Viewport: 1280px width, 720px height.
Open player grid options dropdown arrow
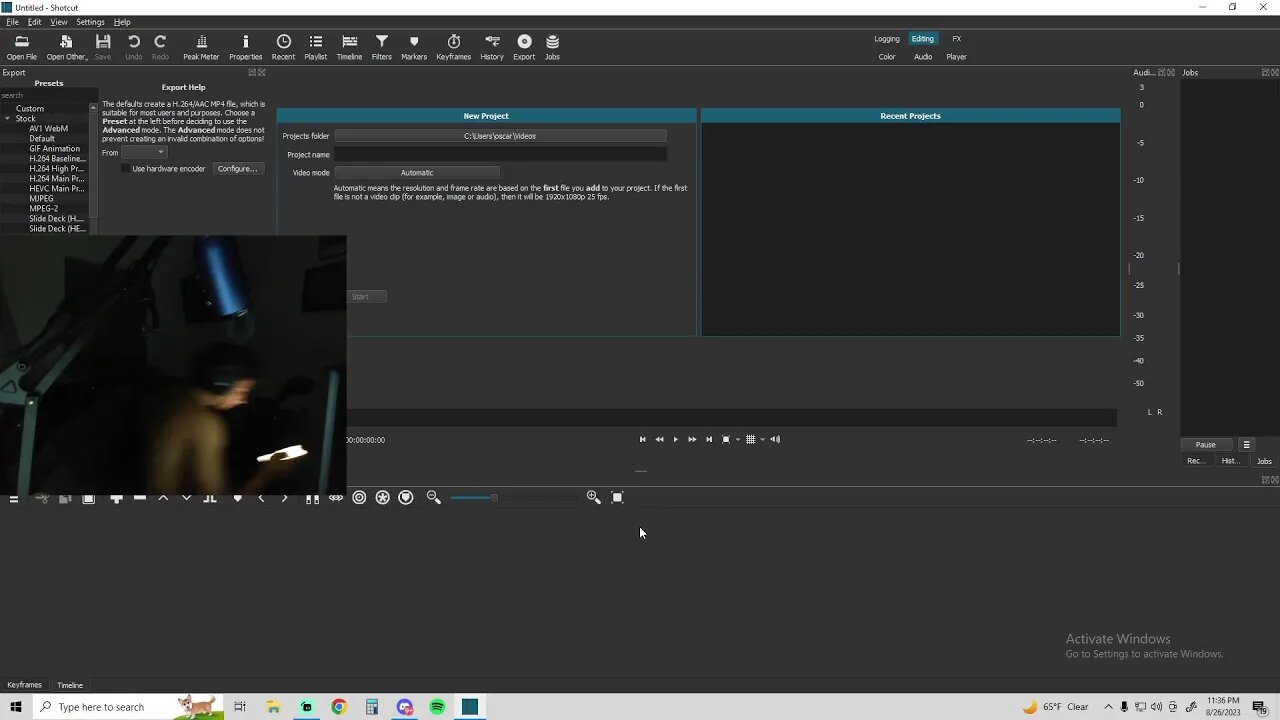pyautogui.click(x=762, y=439)
